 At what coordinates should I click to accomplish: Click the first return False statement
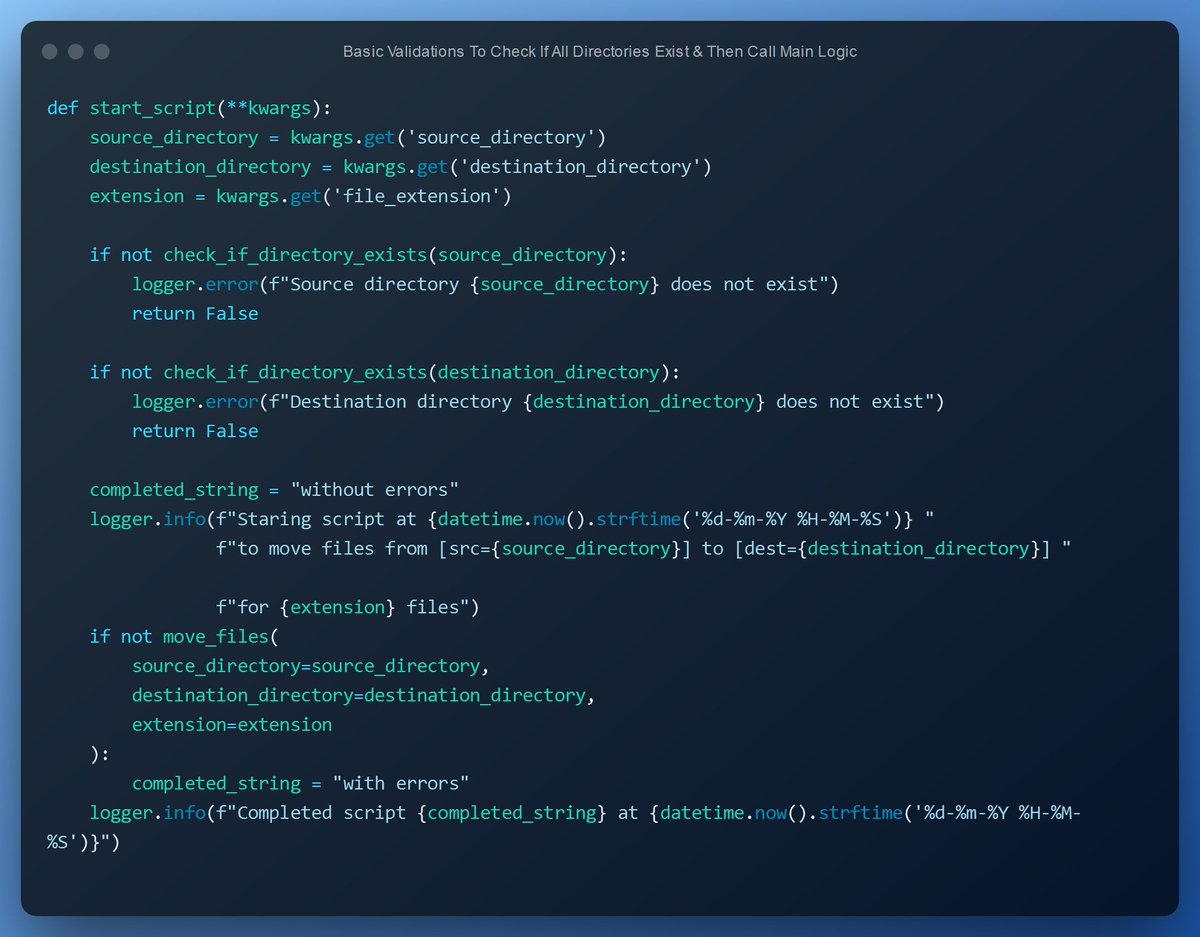coord(195,313)
